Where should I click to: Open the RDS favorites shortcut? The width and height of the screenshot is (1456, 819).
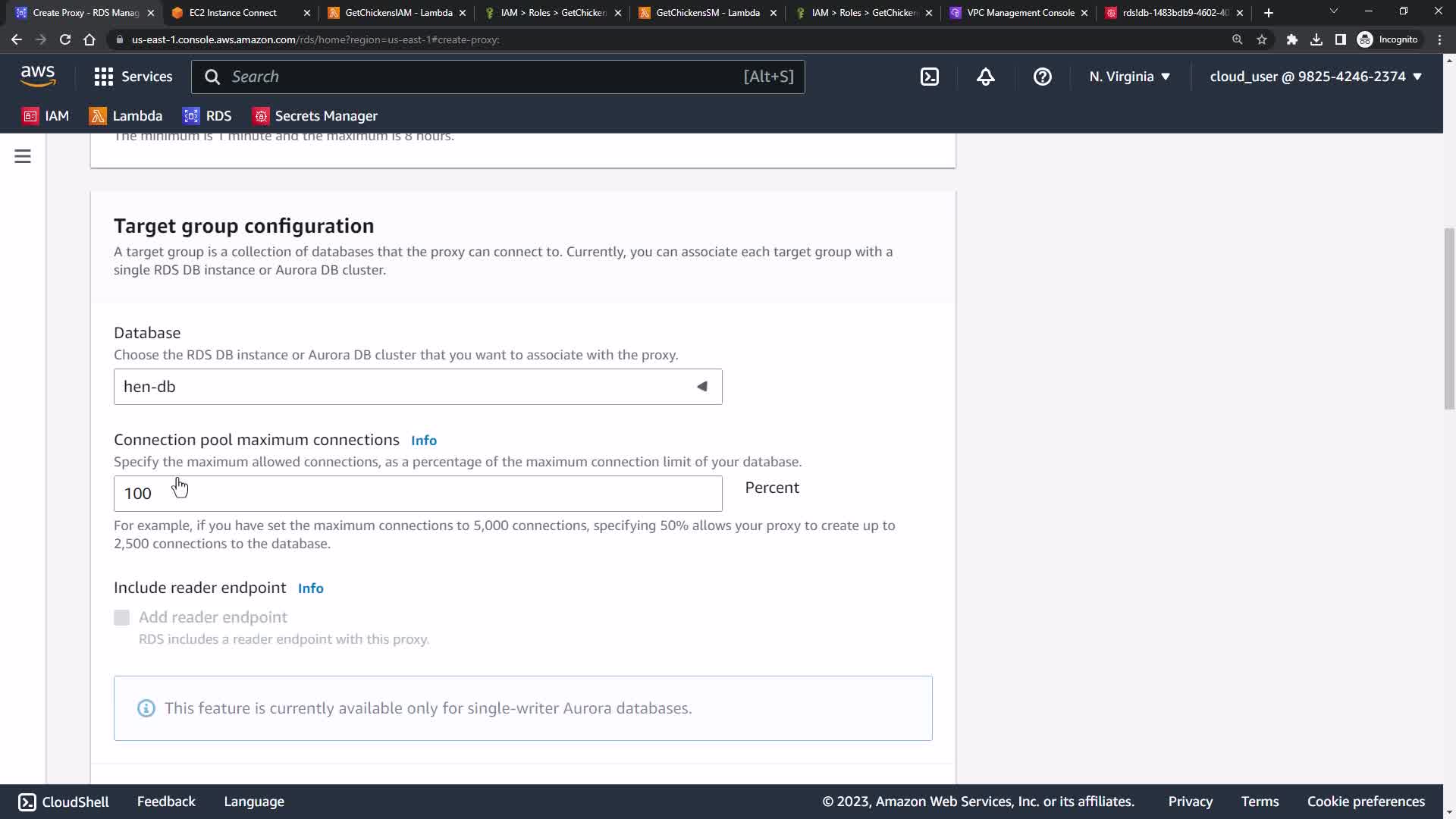(x=207, y=116)
